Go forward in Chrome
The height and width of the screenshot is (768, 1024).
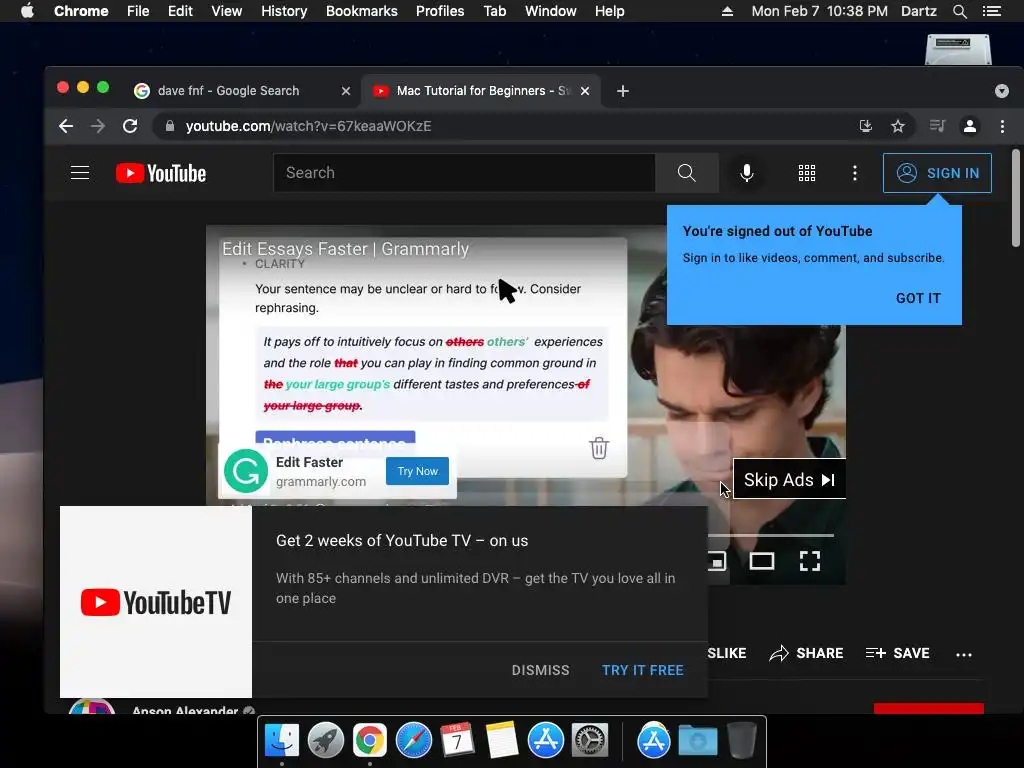point(98,126)
